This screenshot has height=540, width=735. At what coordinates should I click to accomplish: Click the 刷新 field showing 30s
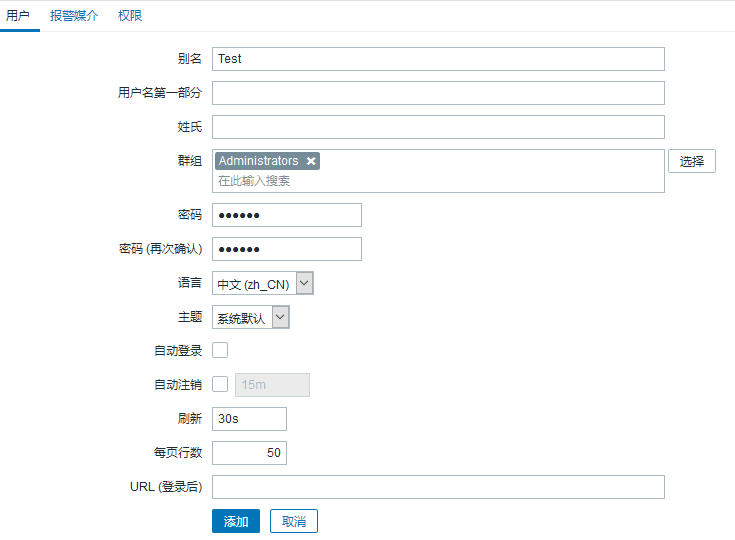pyautogui.click(x=249, y=419)
